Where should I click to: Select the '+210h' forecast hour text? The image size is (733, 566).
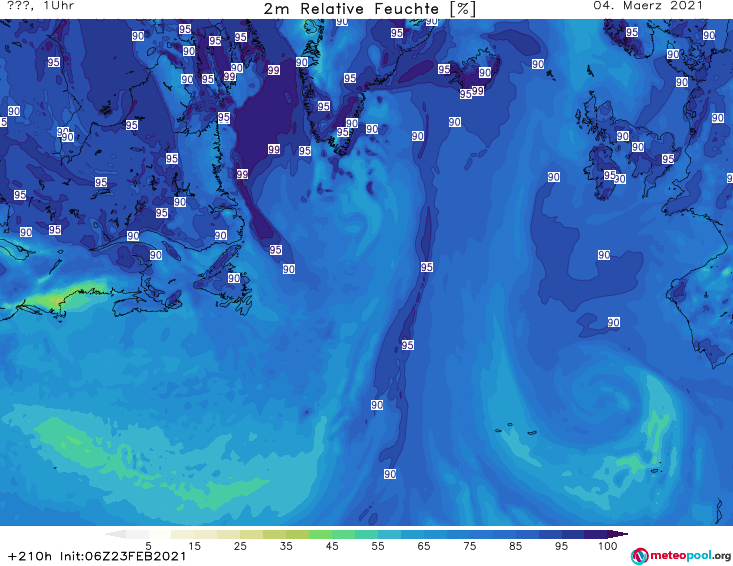pos(30,556)
